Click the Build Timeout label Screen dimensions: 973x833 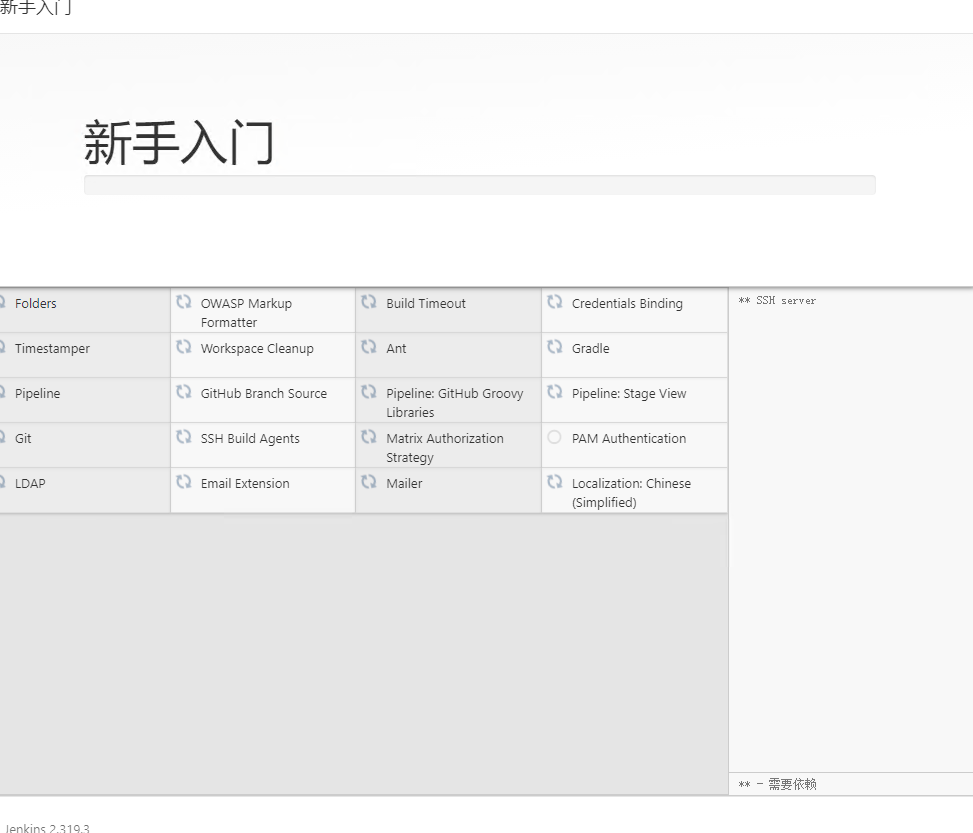(426, 304)
